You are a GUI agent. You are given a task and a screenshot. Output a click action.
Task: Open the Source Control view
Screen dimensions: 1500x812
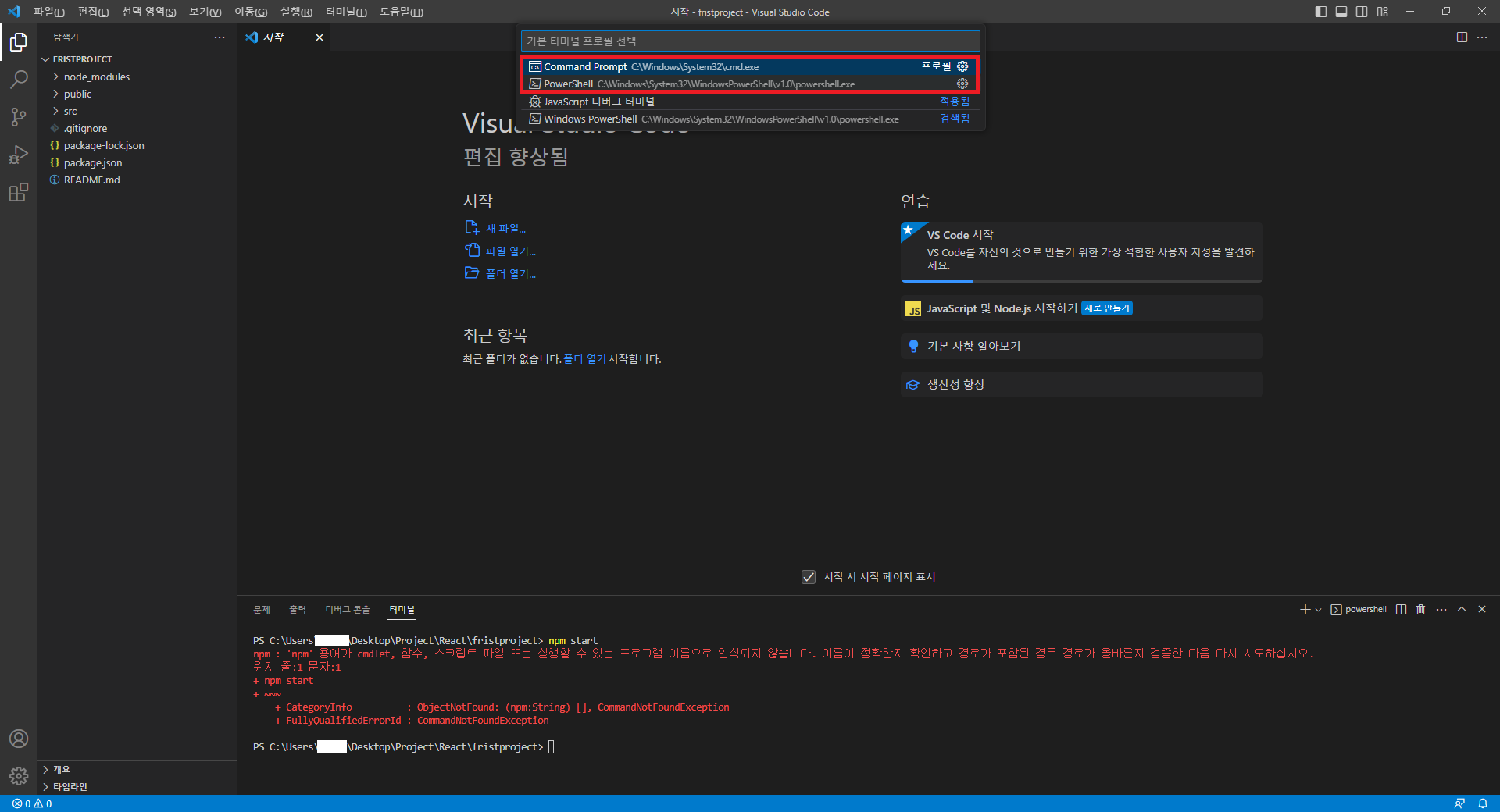[19, 116]
